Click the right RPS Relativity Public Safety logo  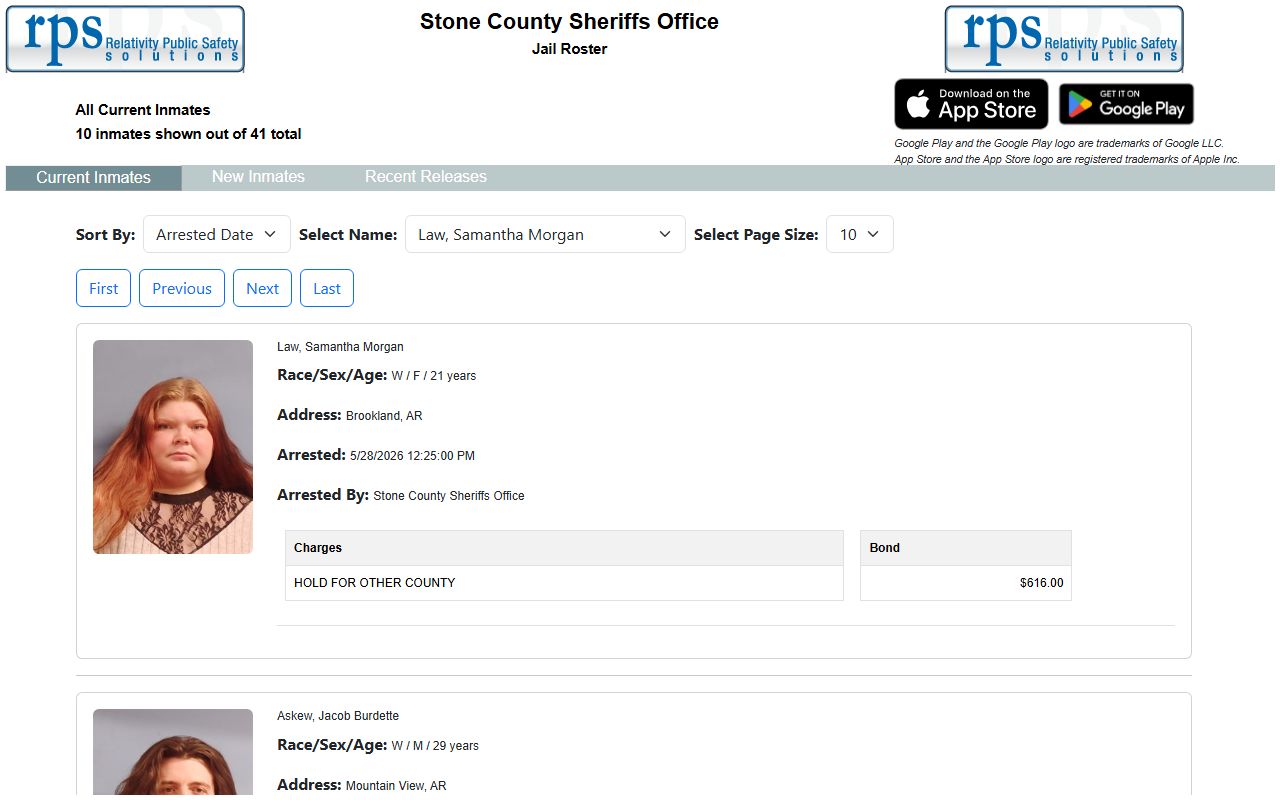[1064, 39]
